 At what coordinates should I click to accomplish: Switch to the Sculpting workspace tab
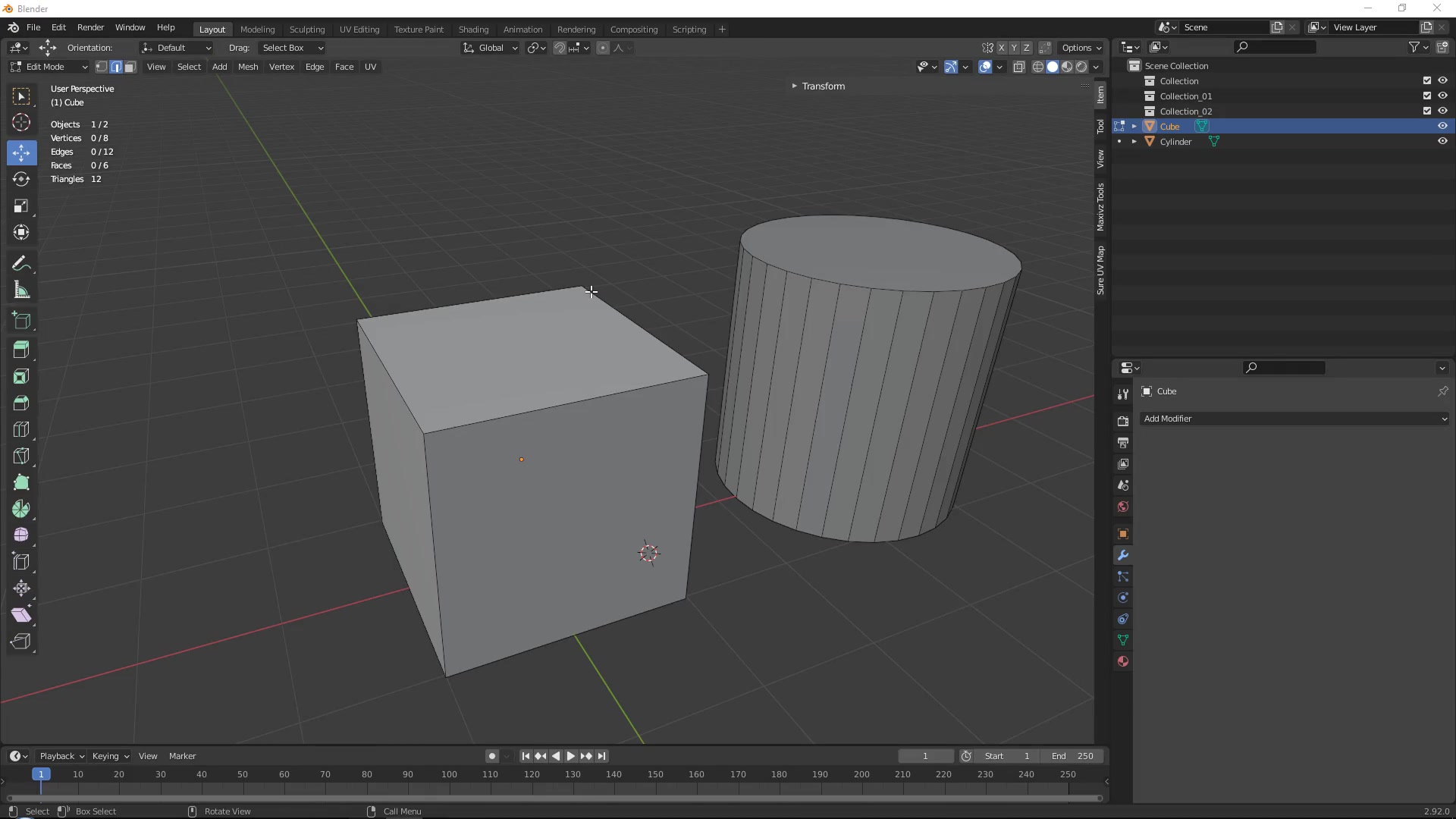click(x=307, y=30)
